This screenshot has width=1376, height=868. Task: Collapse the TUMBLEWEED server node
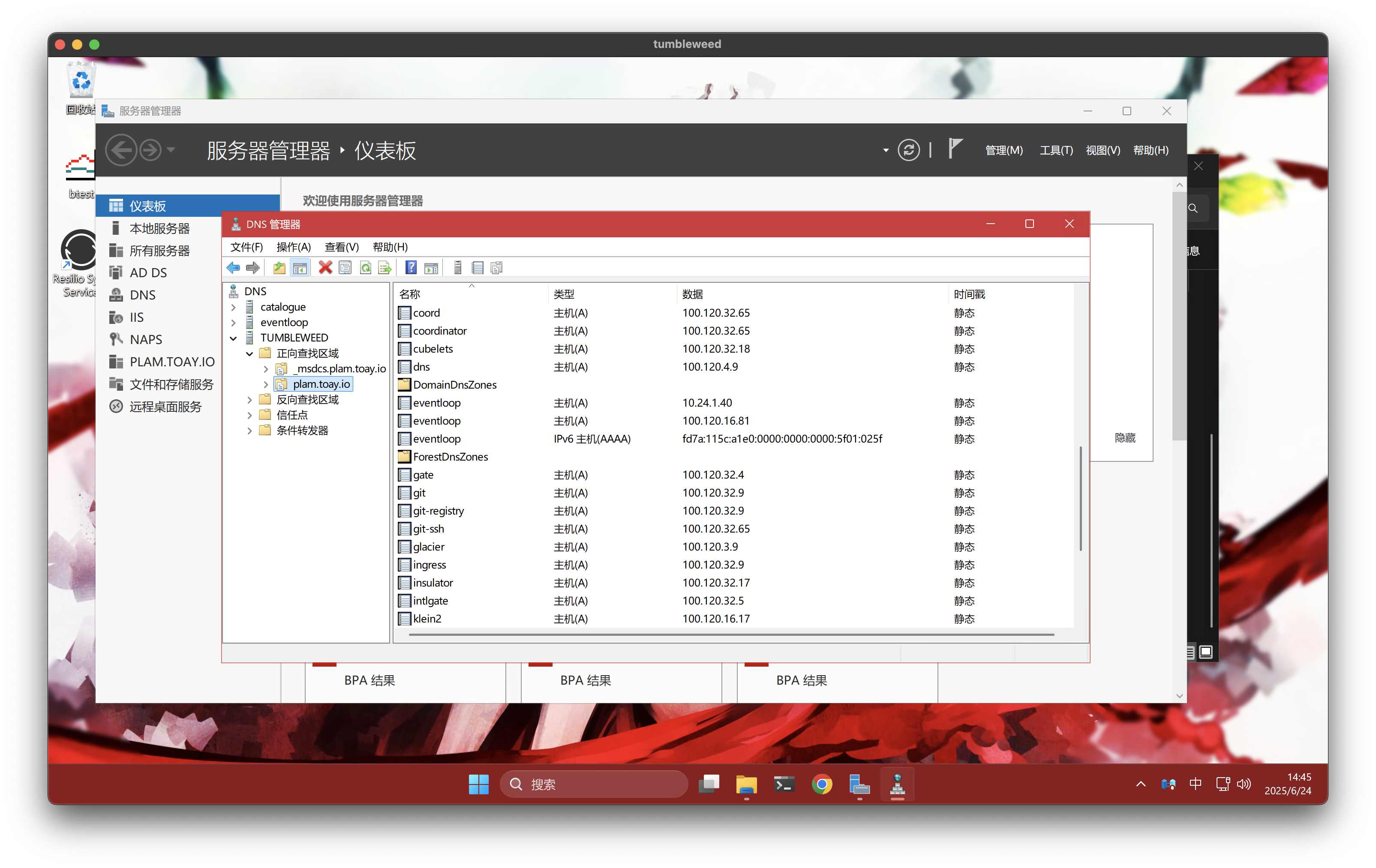click(x=233, y=338)
